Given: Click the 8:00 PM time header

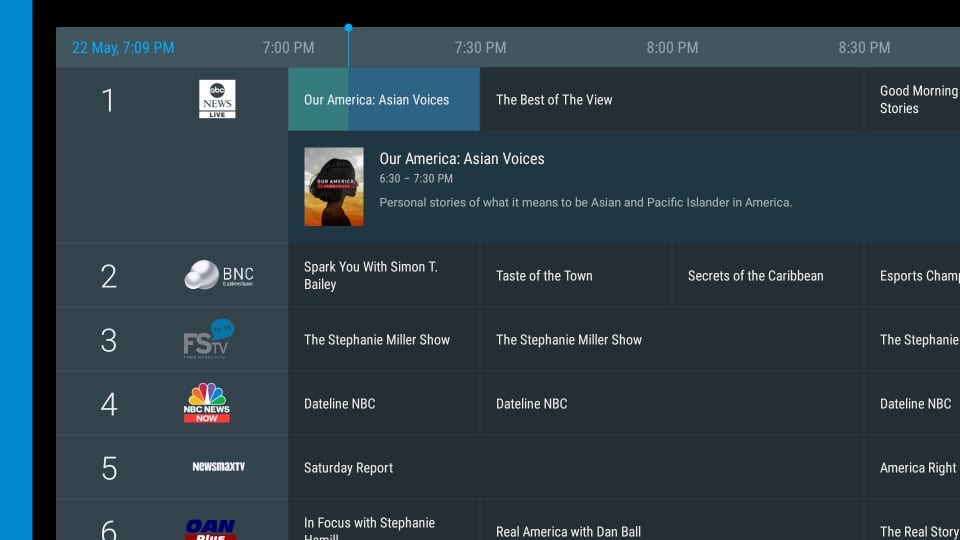Looking at the screenshot, I should pyautogui.click(x=672, y=48).
